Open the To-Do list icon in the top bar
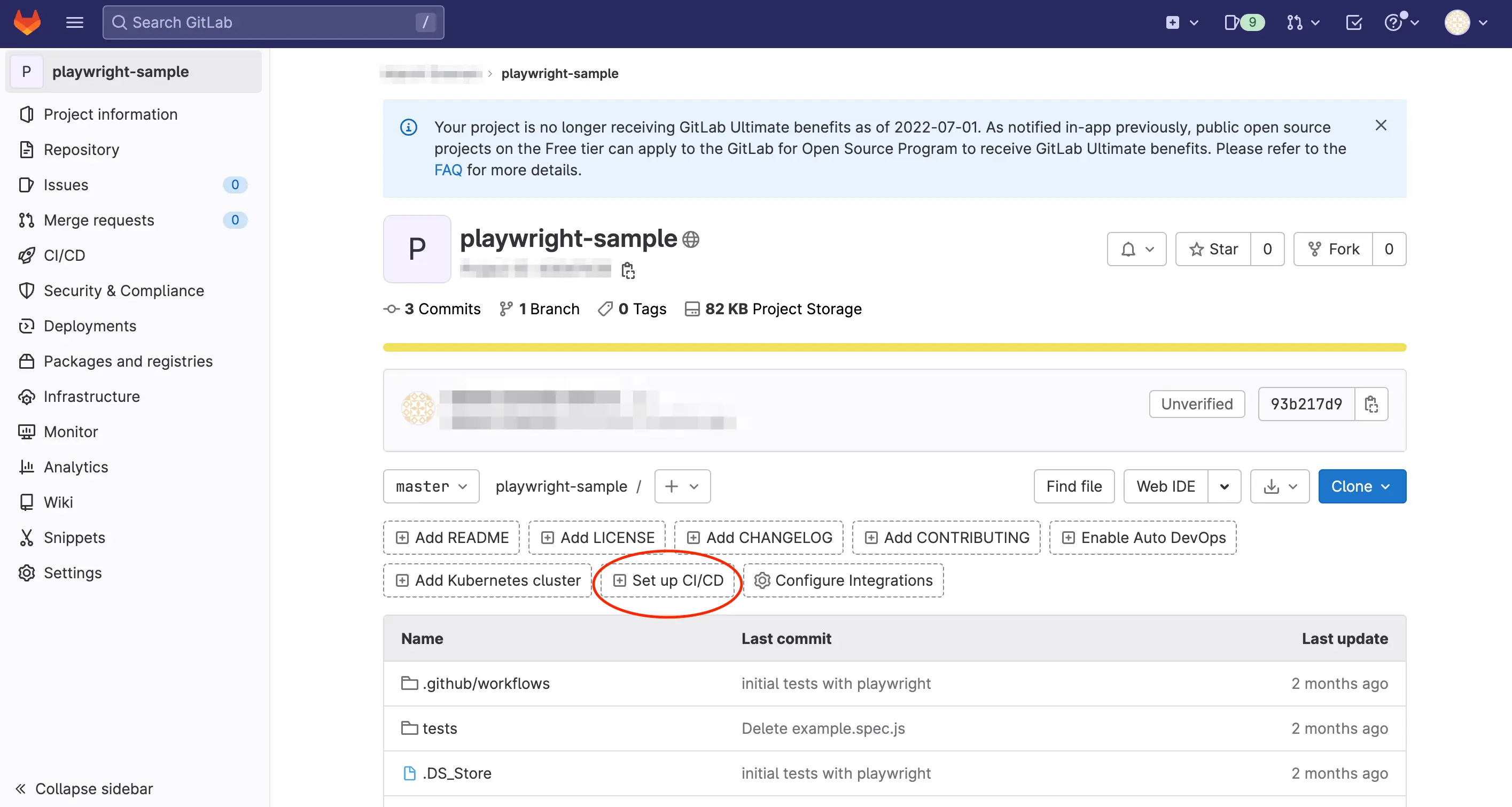Screen dimensions: 1512x807 coord(1353,22)
